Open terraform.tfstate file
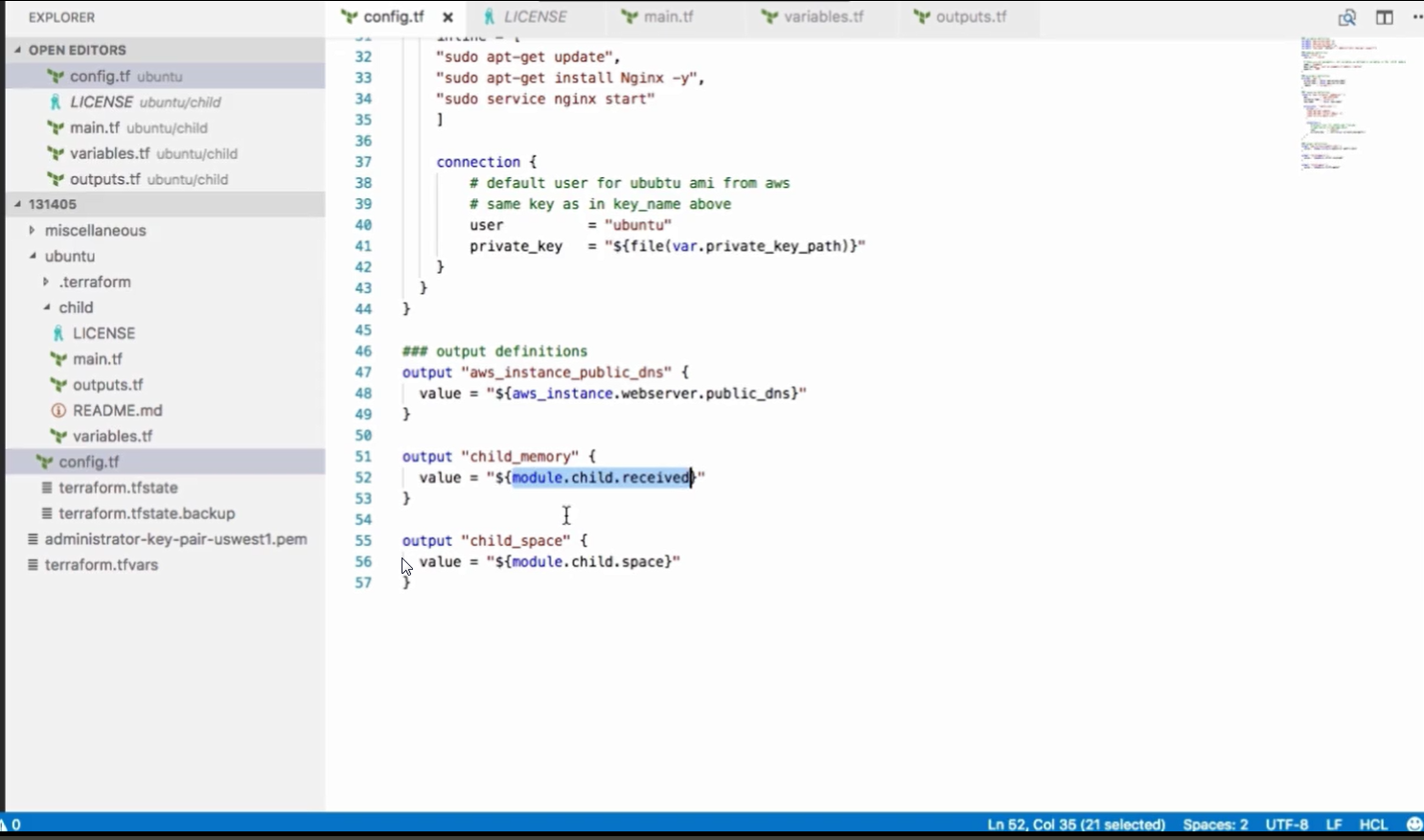Image resolution: width=1424 pixels, height=840 pixels. point(165,488)
